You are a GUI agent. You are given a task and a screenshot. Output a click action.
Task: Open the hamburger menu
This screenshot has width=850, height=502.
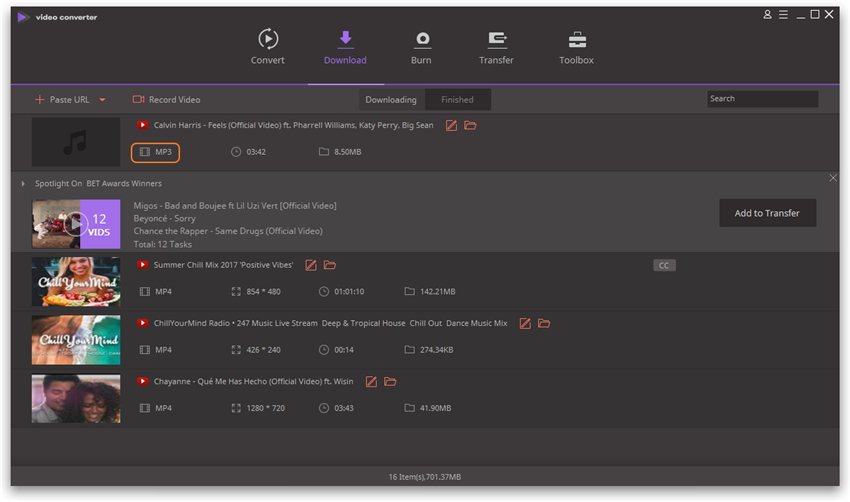click(x=783, y=15)
